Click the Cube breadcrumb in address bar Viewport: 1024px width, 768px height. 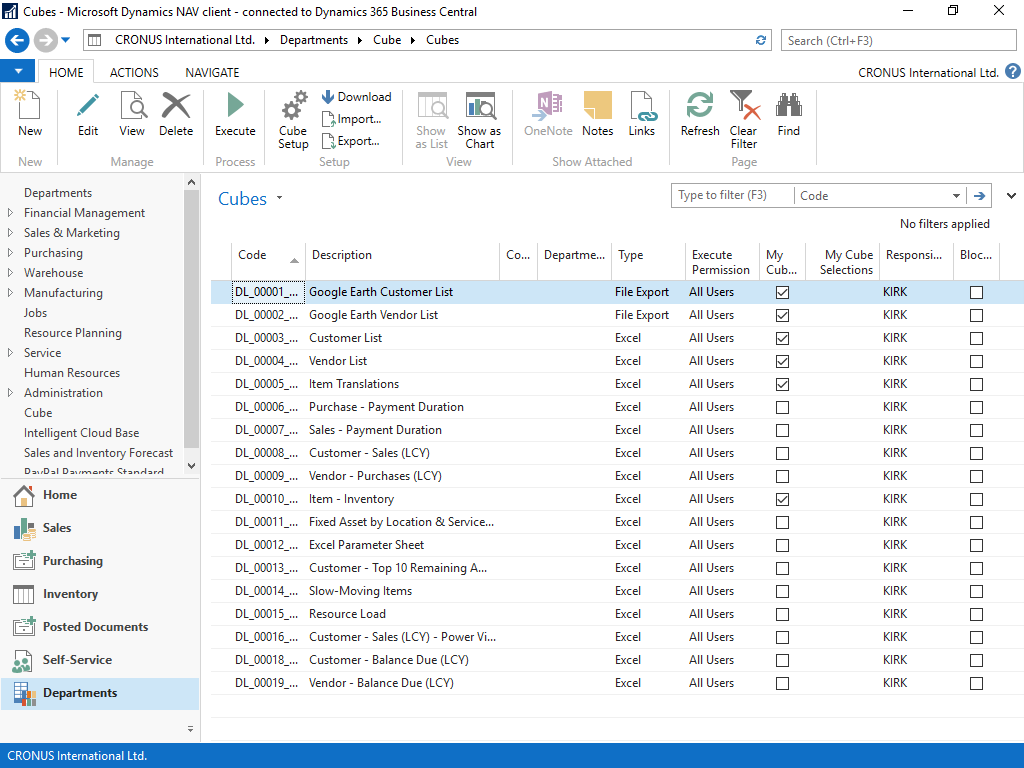387,40
